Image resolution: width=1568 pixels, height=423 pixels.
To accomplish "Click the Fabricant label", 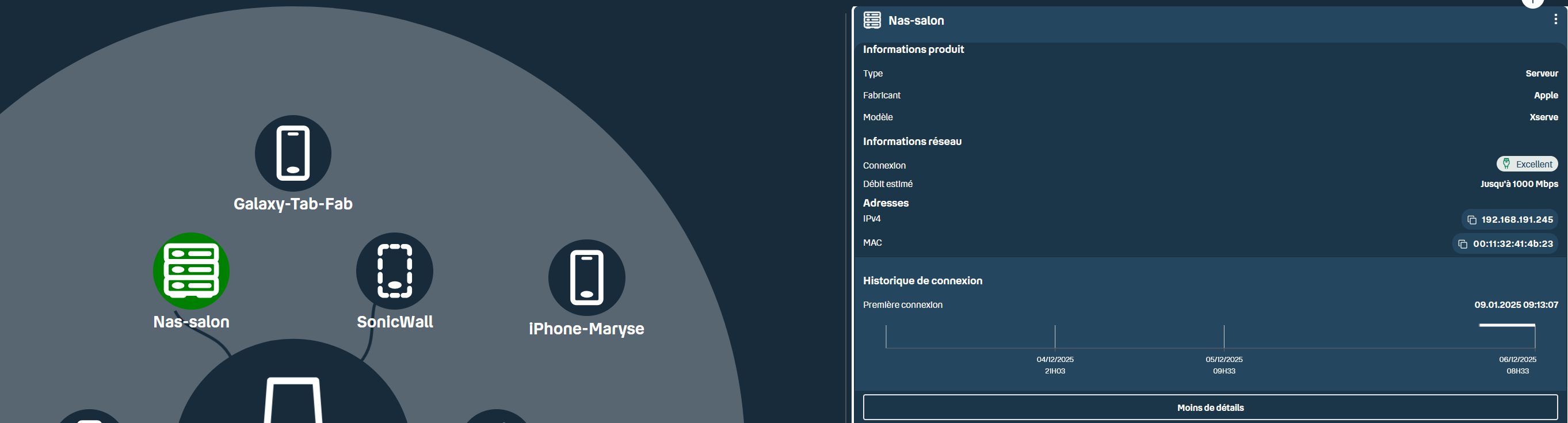I will pyautogui.click(x=882, y=96).
